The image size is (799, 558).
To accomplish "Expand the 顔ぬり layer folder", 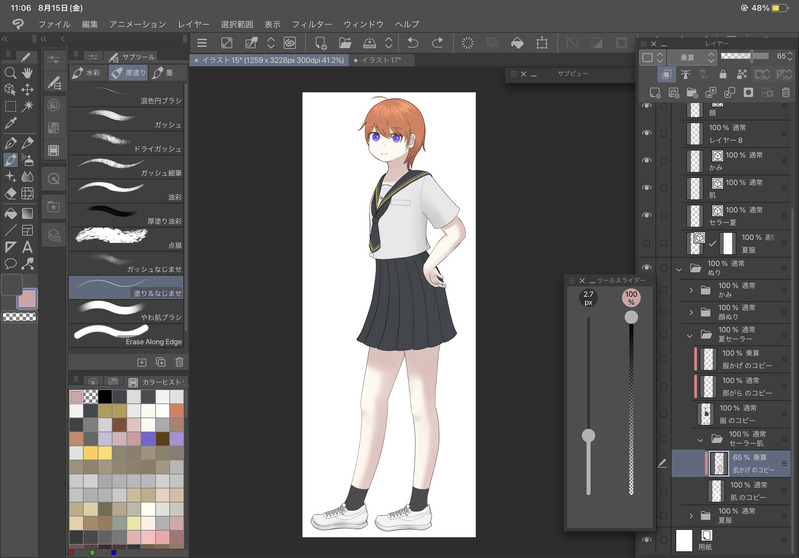I will [690, 313].
